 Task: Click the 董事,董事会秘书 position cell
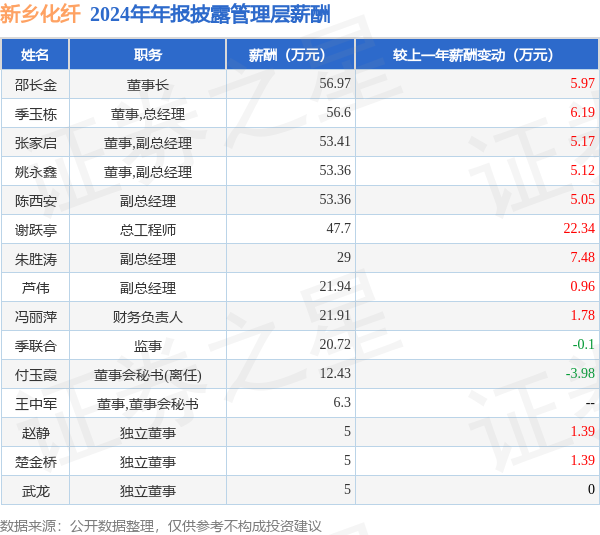(x=148, y=404)
